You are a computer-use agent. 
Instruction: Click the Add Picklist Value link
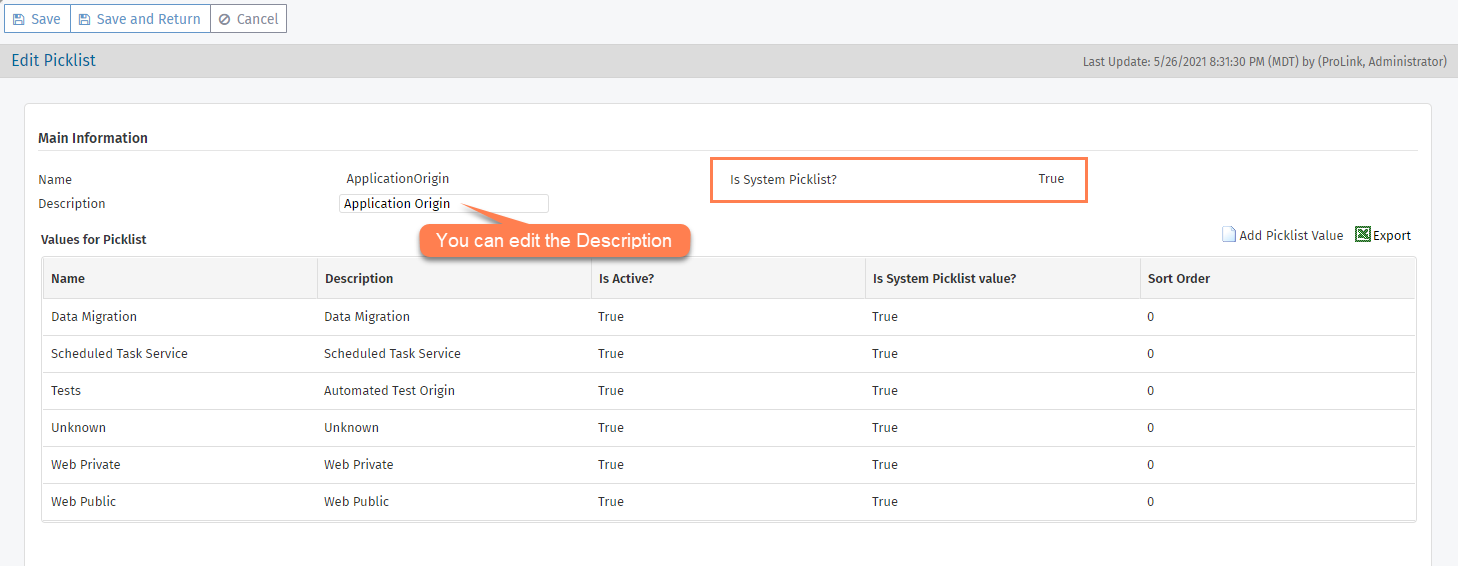(x=1291, y=236)
